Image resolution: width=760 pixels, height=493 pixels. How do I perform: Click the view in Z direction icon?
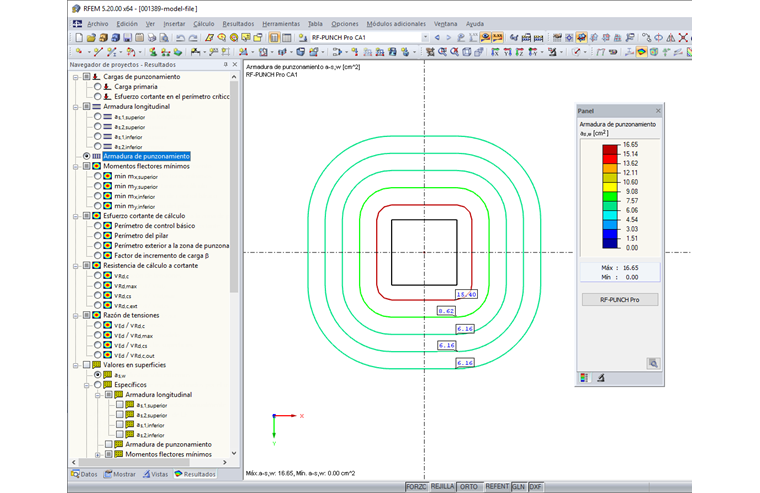(520, 52)
